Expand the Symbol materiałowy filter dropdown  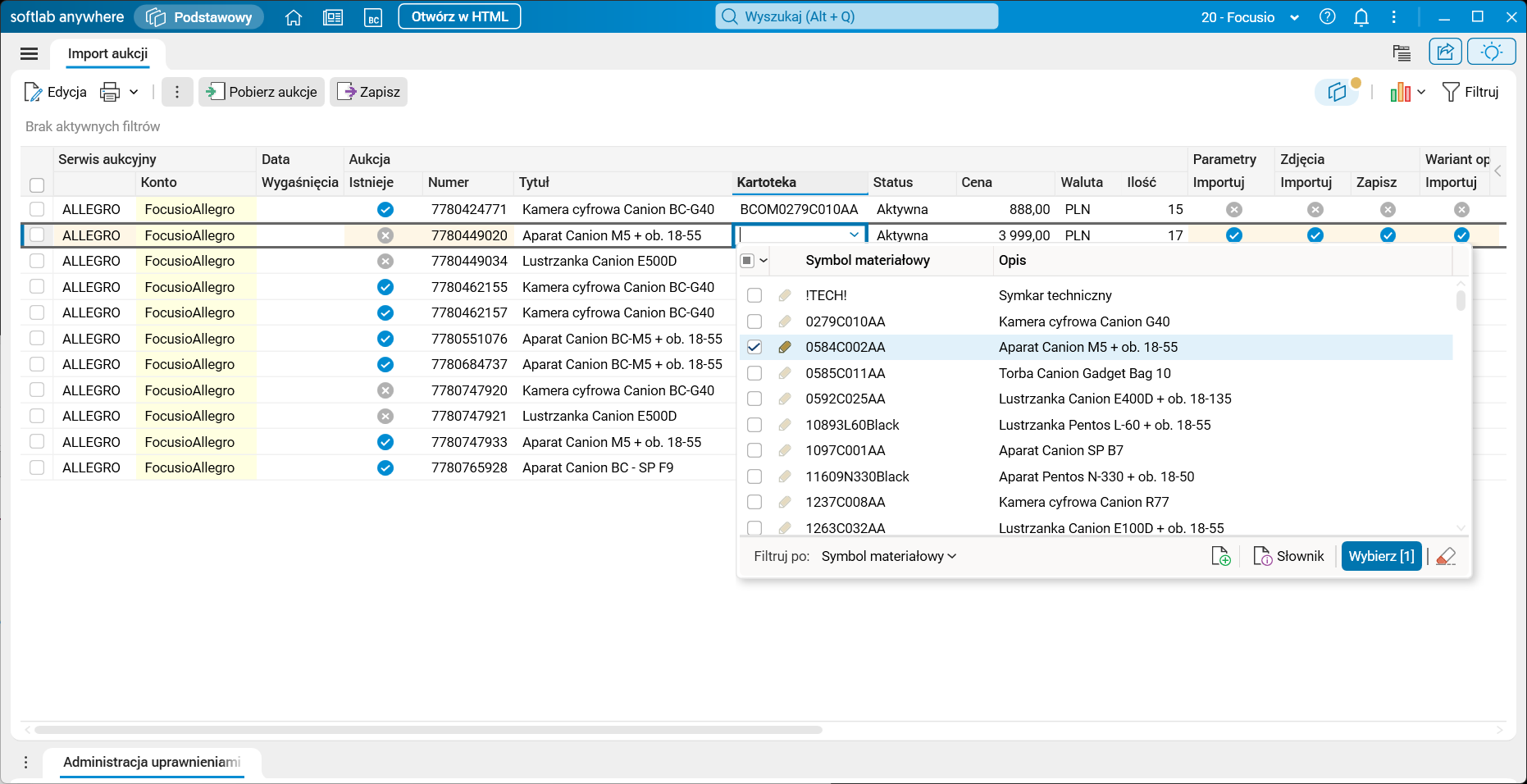click(x=889, y=556)
